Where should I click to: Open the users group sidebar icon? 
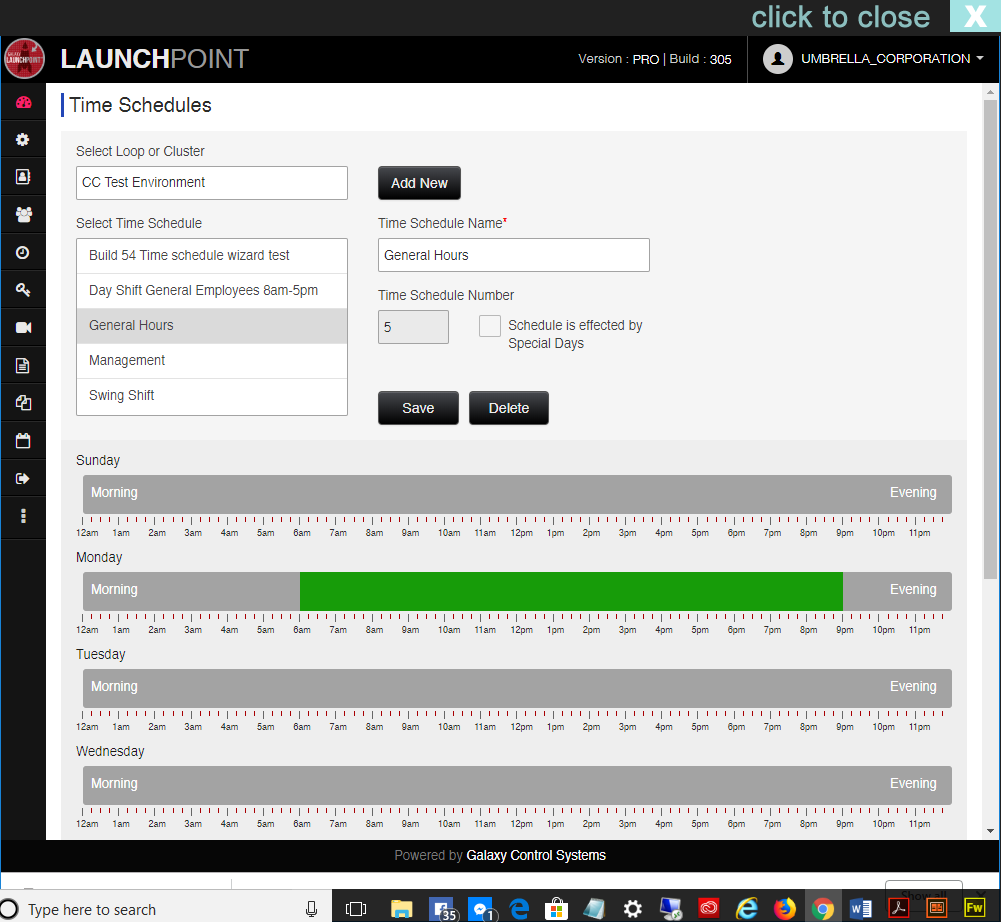point(23,214)
